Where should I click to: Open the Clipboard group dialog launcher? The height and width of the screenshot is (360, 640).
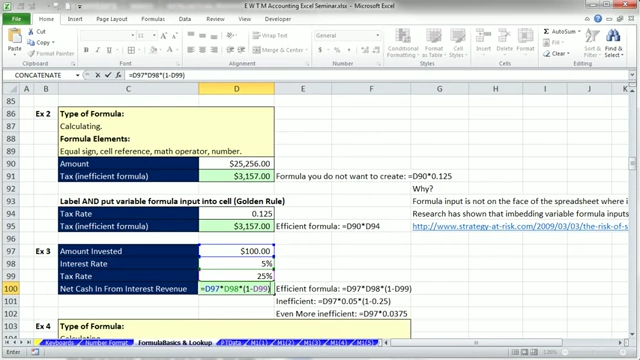pyautogui.click(x=73, y=64)
